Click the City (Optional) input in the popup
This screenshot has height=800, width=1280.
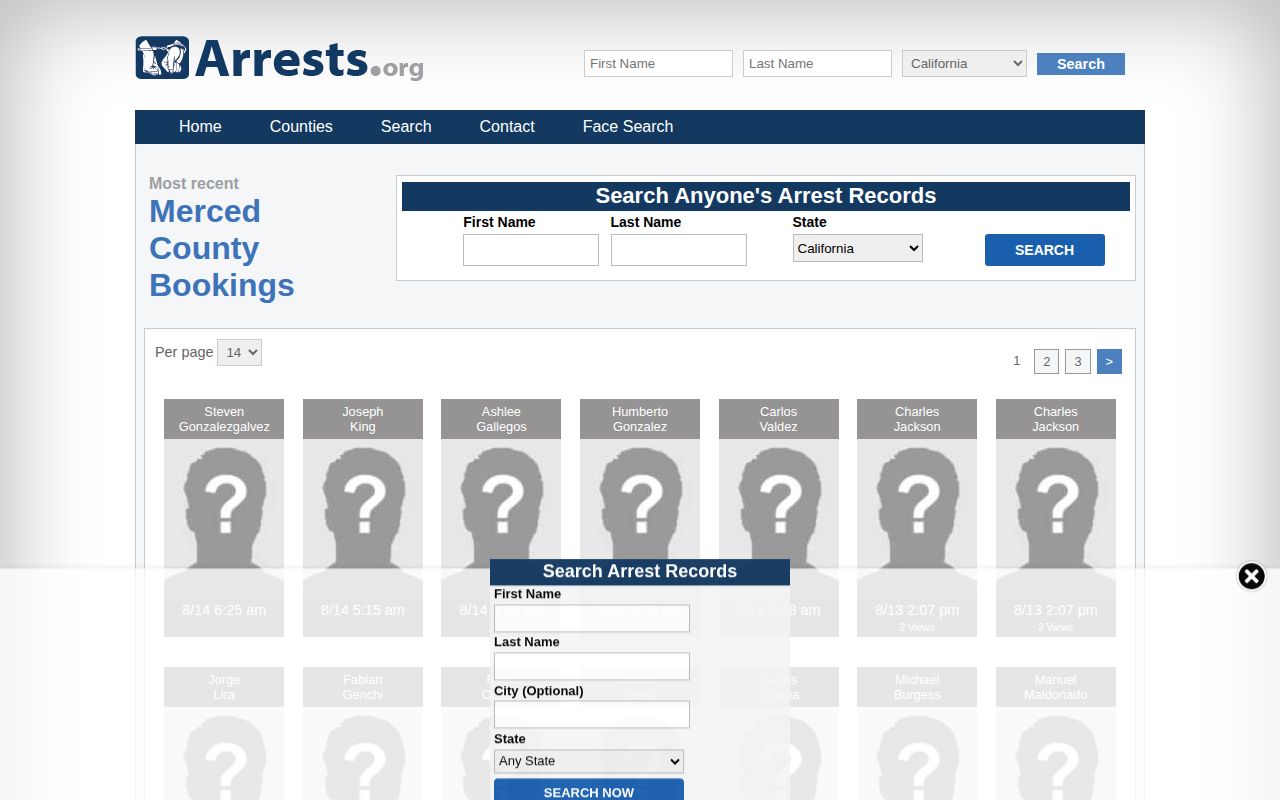592,714
